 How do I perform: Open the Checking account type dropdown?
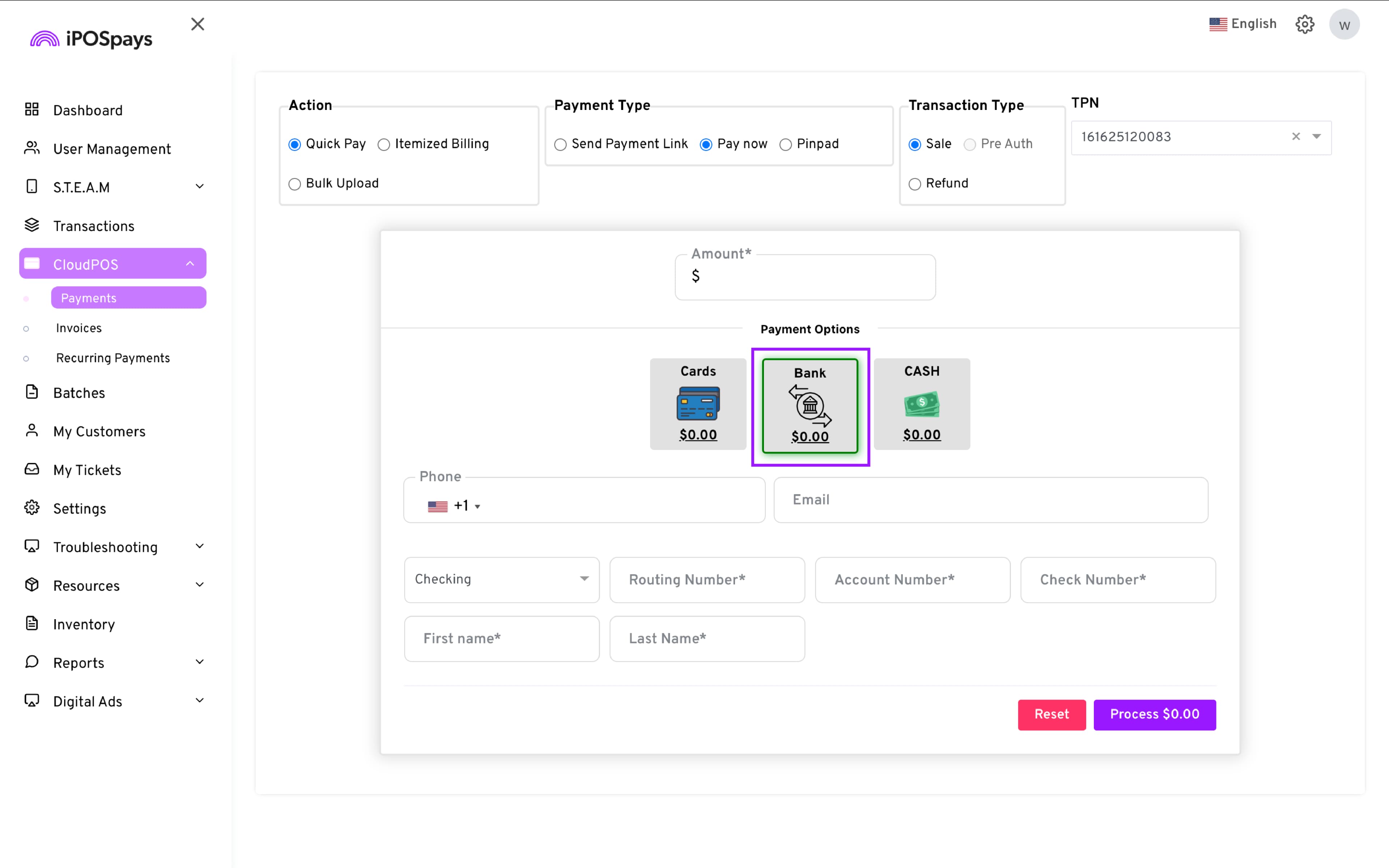click(x=501, y=579)
